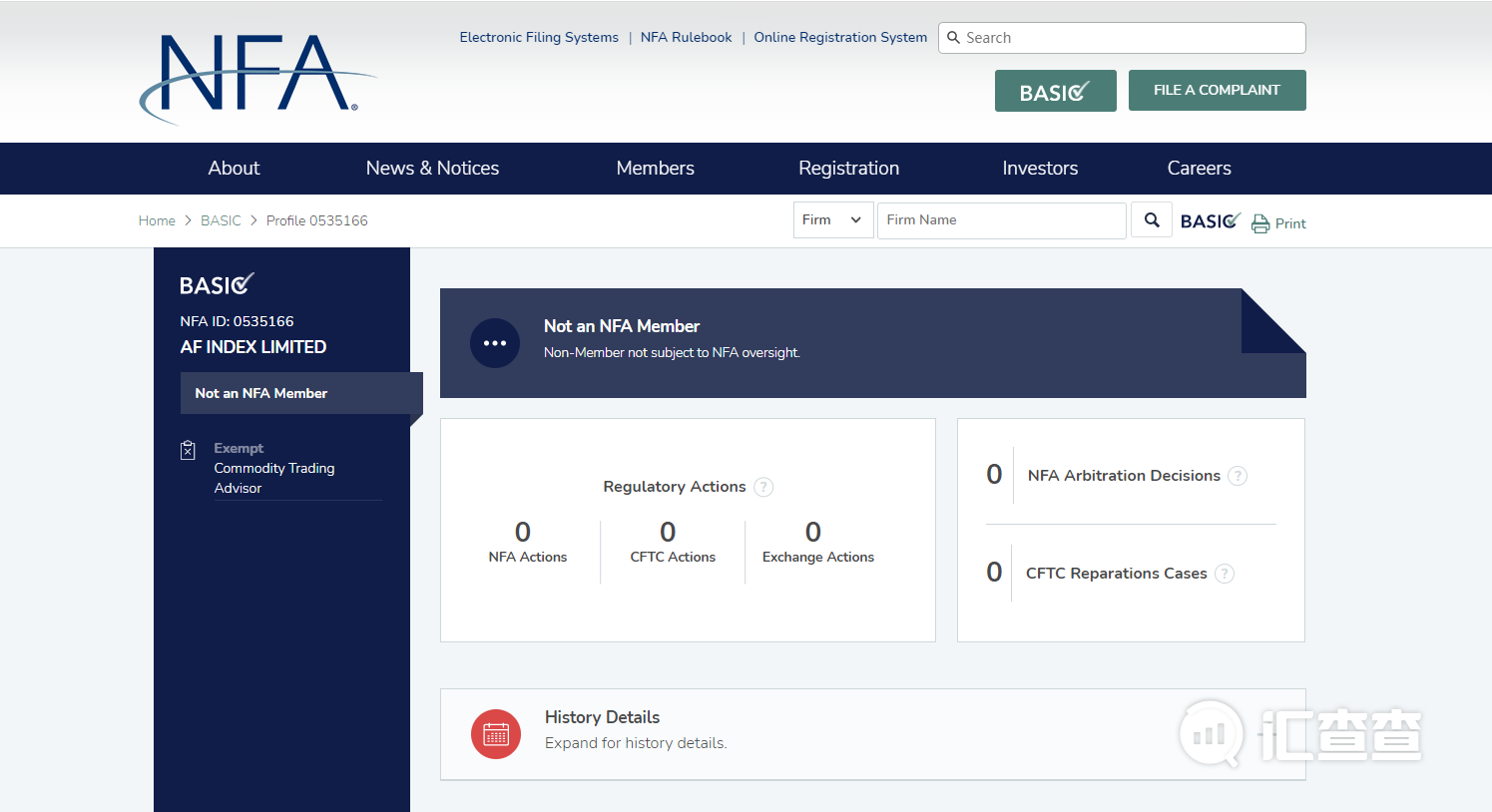Go to Home breadcrumb
The width and height of the screenshot is (1492, 812).
click(x=157, y=220)
